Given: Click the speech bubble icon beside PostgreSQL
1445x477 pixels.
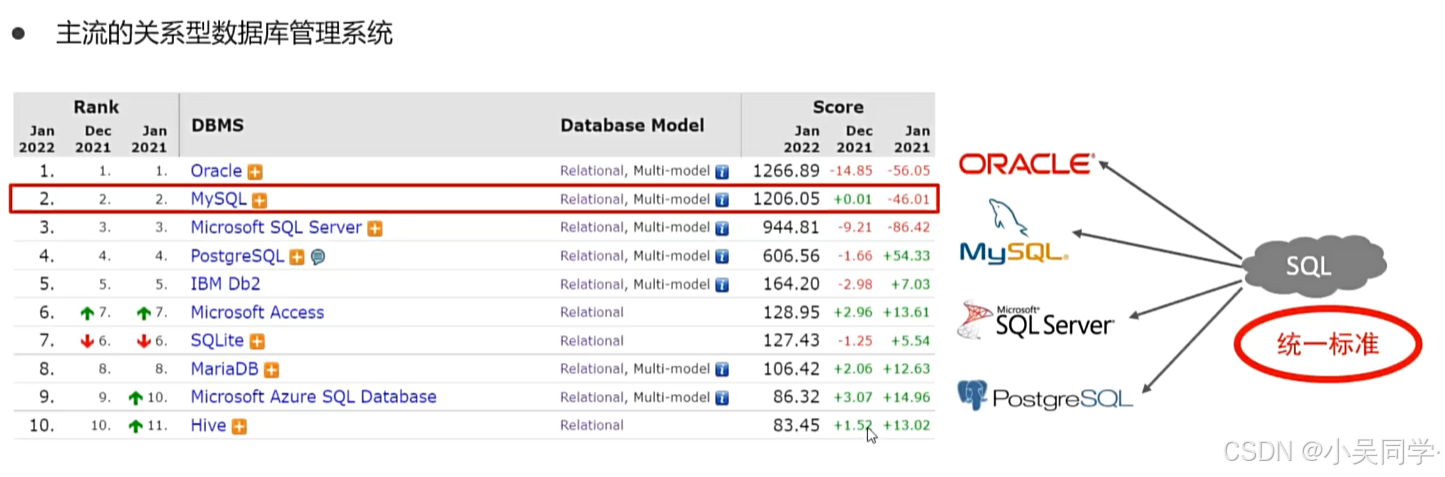Looking at the screenshot, I should click(x=317, y=257).
